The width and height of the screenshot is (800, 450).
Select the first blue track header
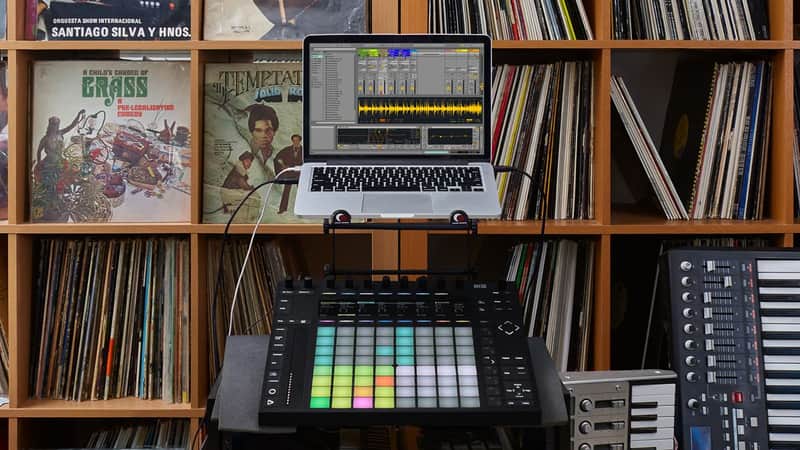pyautogui.click(x=393, y=53)
